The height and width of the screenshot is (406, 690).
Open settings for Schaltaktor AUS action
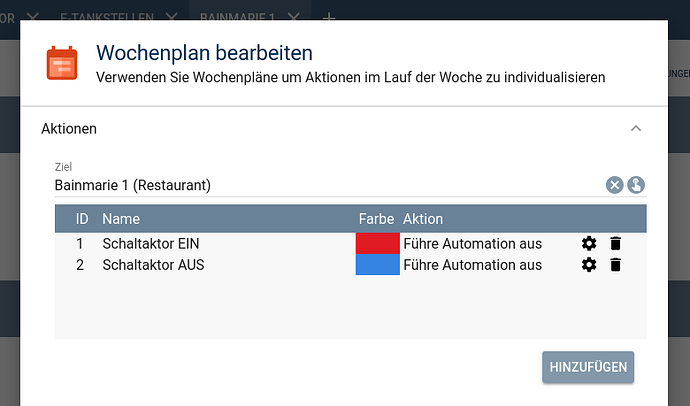click(589, 265)
